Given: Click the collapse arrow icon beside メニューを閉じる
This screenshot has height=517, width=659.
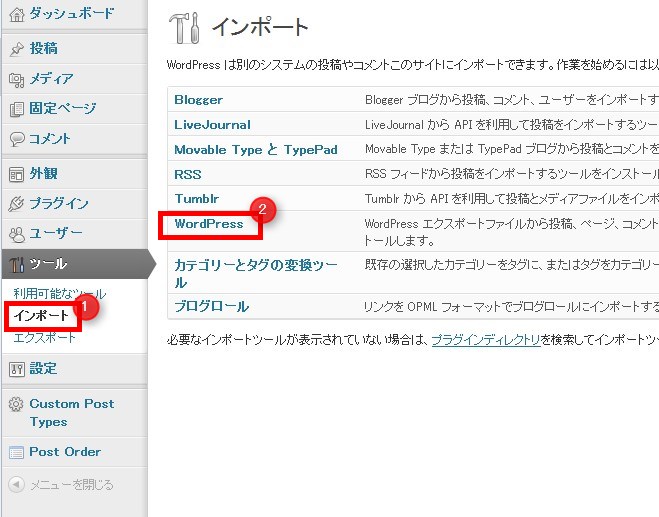Looking at the screenshot, I should tap(16, 485).
